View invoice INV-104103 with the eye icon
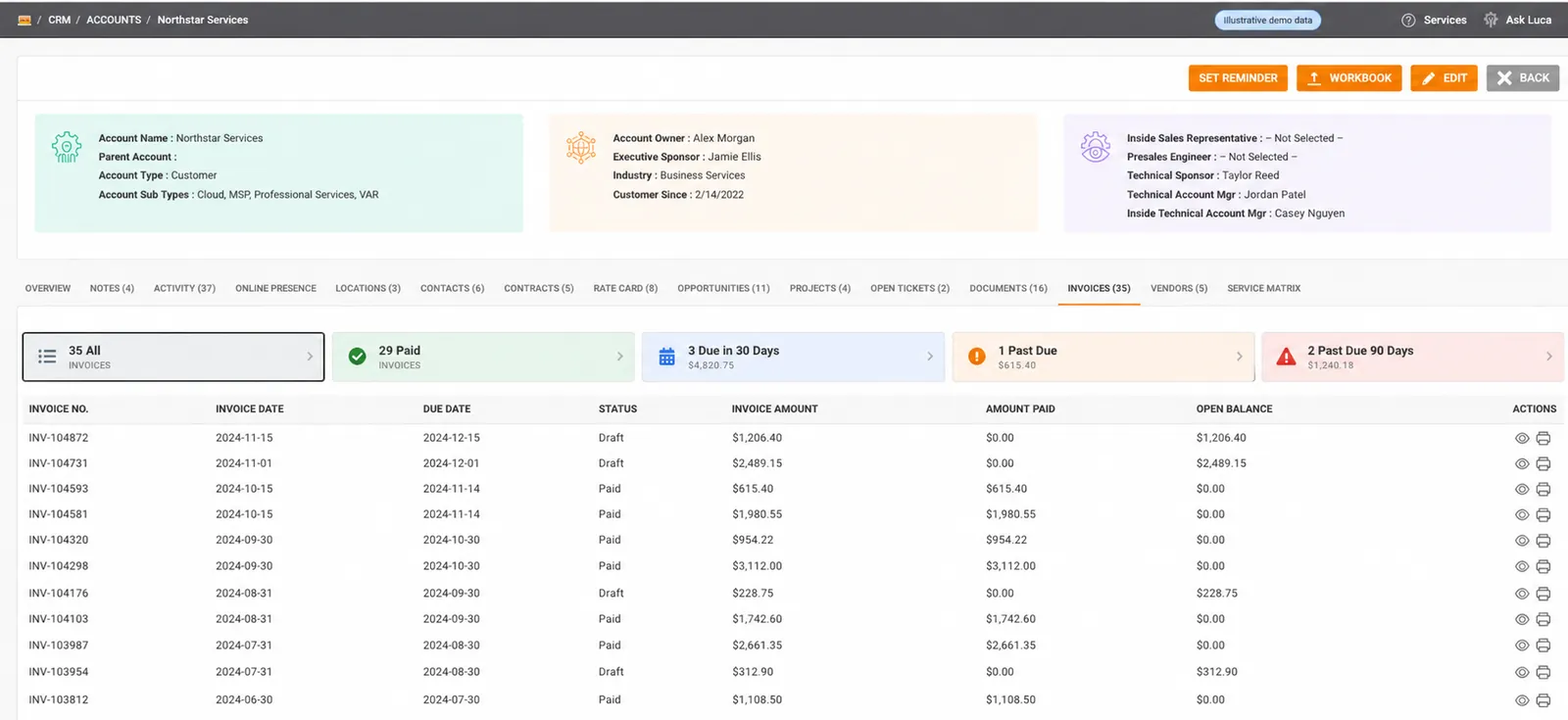1568x720 pixels. point(1522,620)
